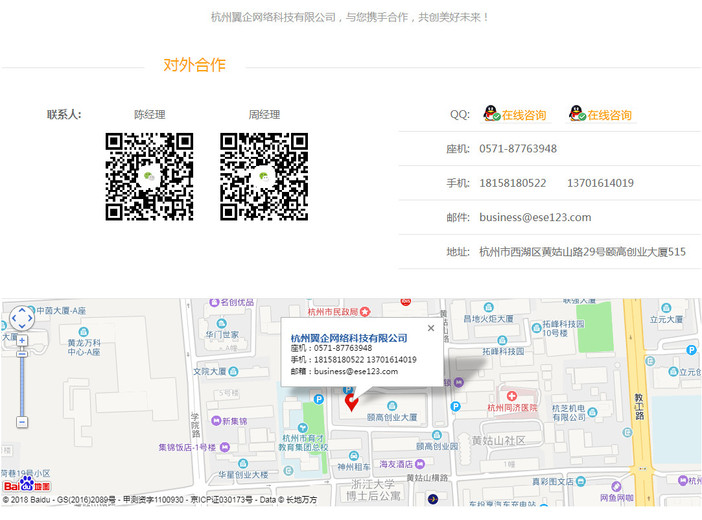Click mobile number 18158180522
The height and width of the screenshot is (520, 702).
(513, 183)
